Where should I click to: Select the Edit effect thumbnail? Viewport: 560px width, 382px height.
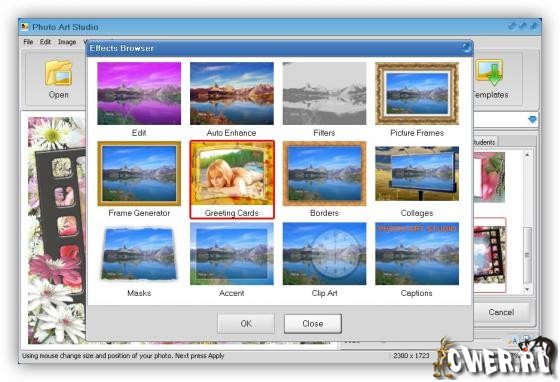click(x=139, y=94)
